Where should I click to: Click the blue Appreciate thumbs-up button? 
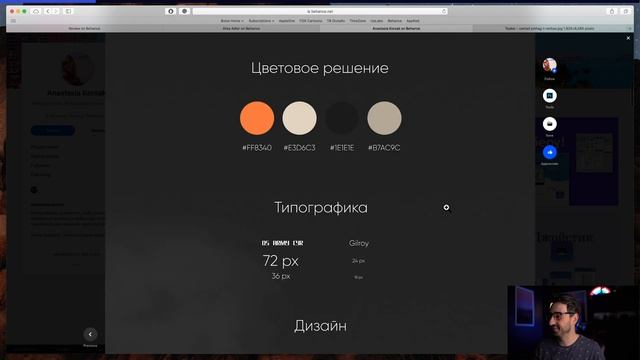[x=549, y=152]
